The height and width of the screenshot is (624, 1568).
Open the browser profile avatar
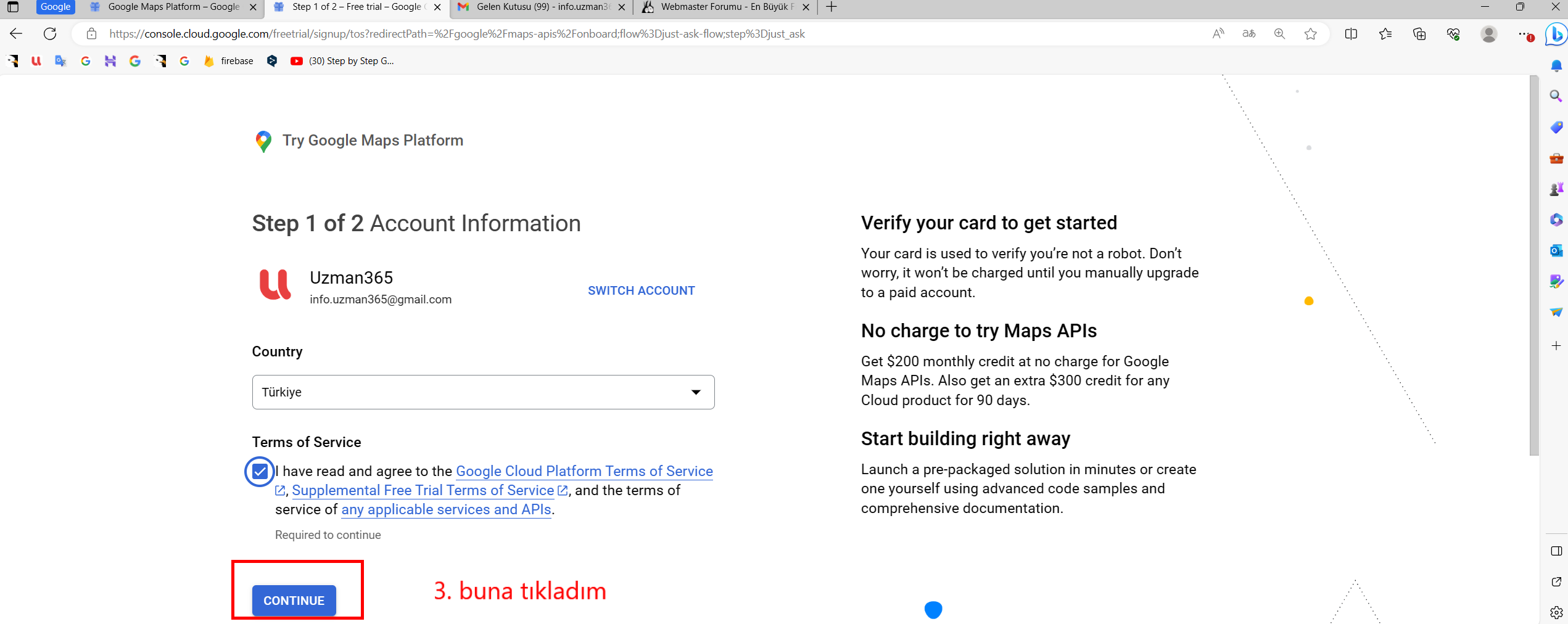(x=1489, y=34)
